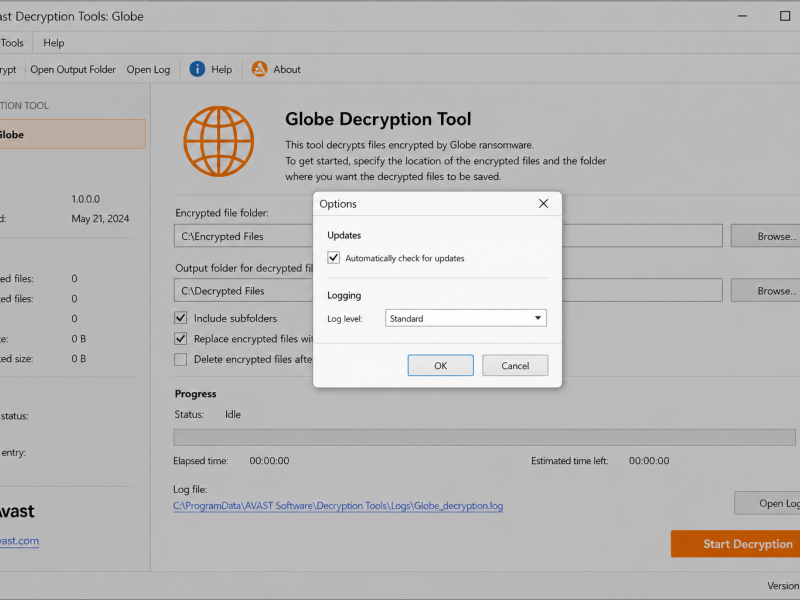The height and width of the screenshot is (600, 800).
Task: Click the Idle status text
Action: click(233, 414)
